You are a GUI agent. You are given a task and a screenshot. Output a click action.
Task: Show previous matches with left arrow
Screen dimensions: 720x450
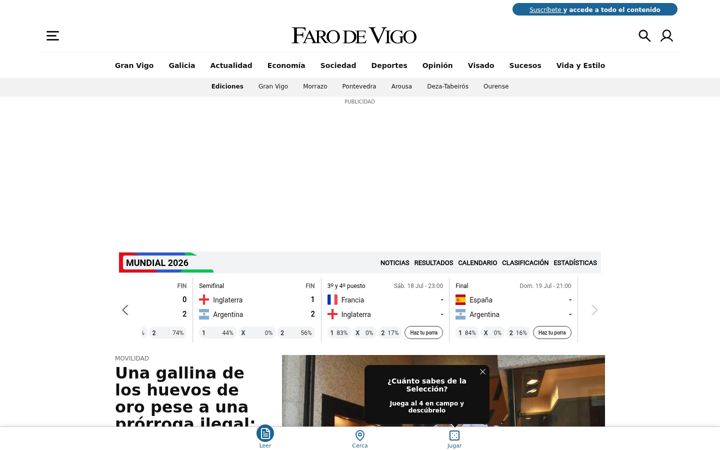(125, 310)
